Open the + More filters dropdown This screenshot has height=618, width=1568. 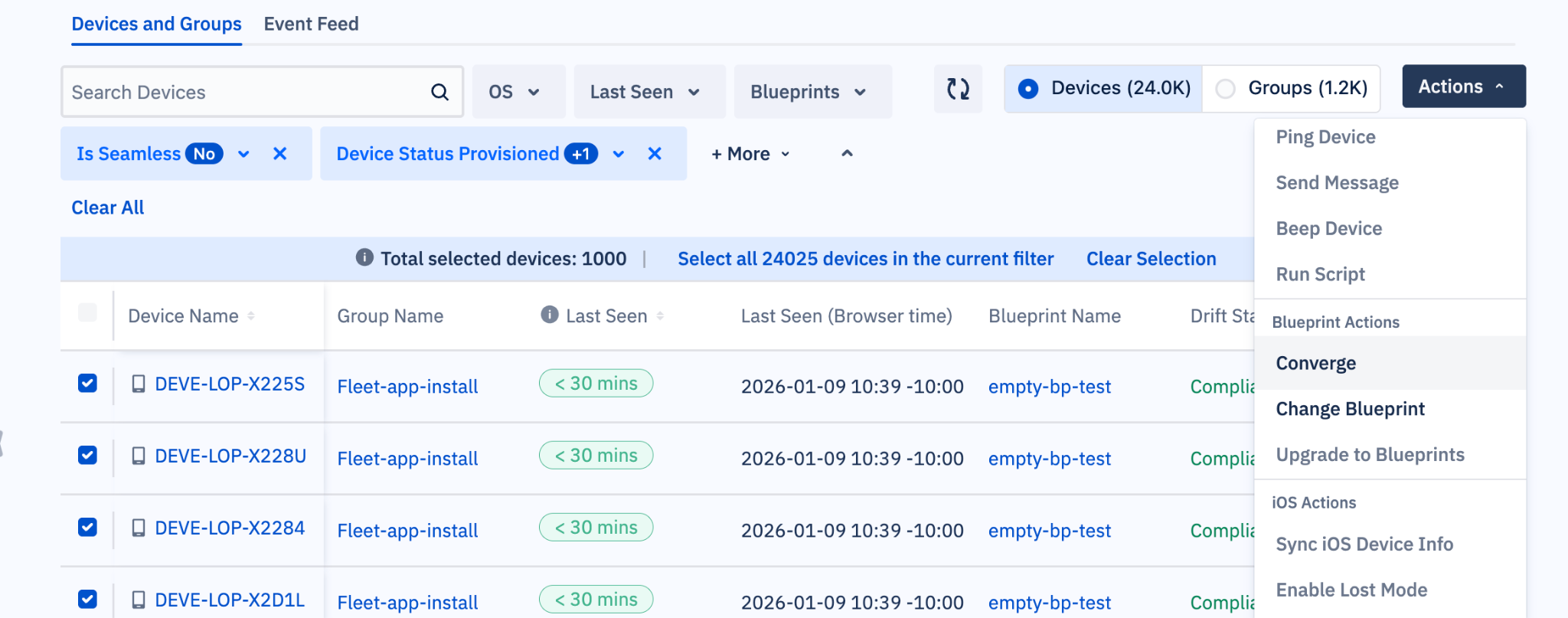point(750,154)
